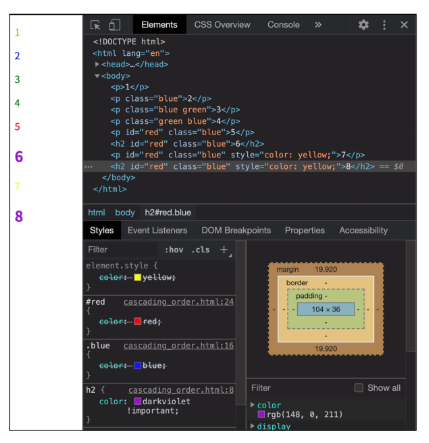Viewport: 429px width, 443px height.
Task: Click the padding label in box model
Action: pos(309,296)
